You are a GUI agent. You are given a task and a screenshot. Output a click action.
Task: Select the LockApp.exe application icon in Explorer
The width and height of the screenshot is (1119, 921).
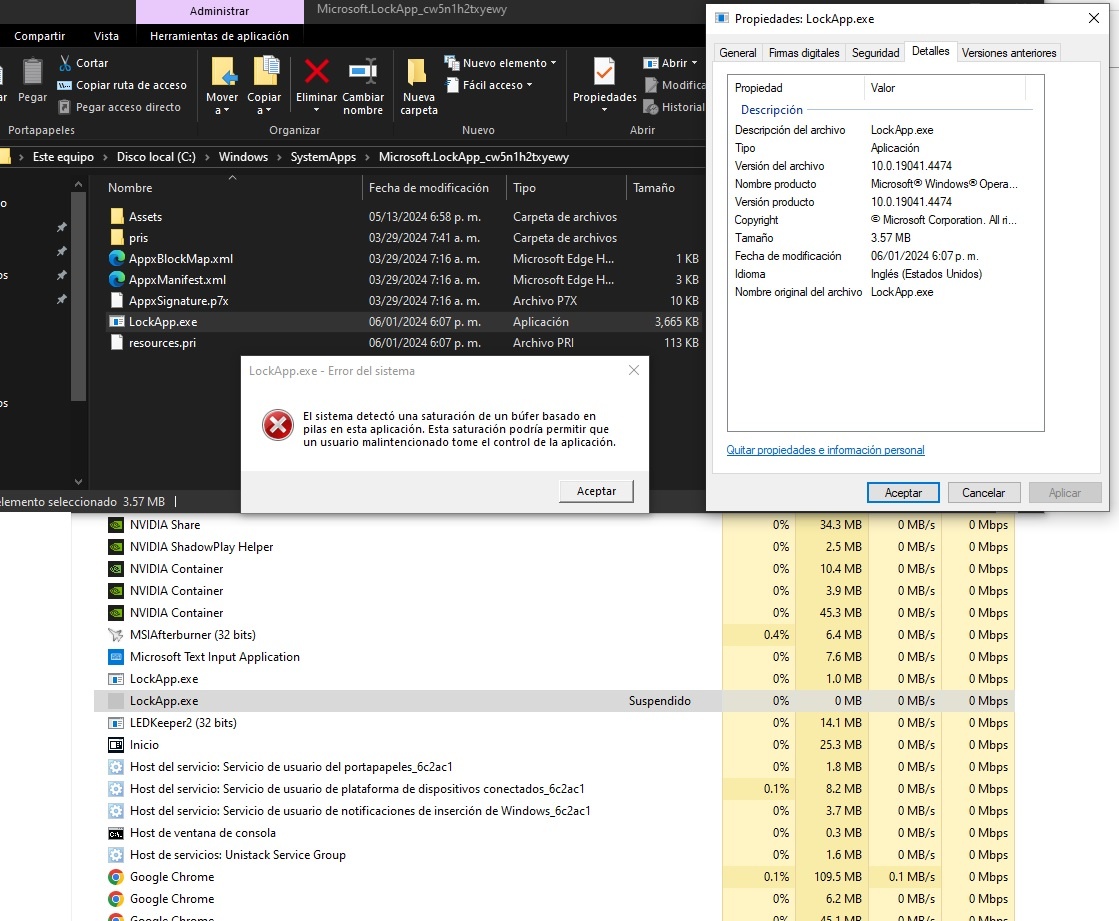pos(117,322)
